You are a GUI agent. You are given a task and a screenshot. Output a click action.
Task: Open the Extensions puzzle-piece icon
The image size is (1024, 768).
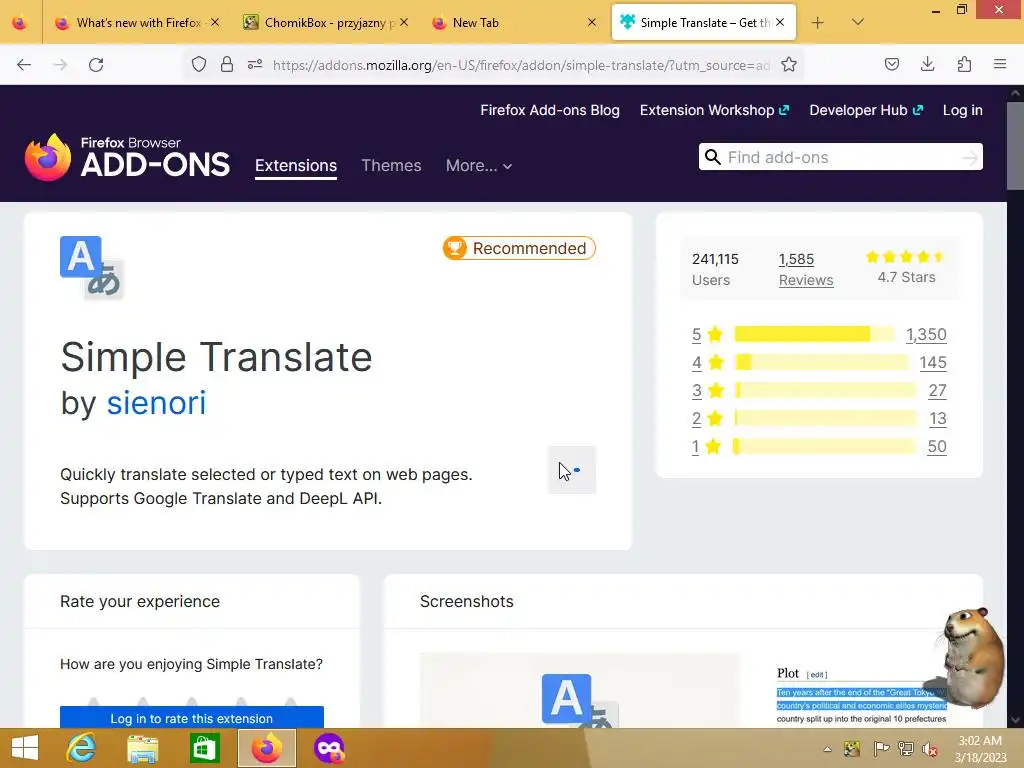[964, 64]
